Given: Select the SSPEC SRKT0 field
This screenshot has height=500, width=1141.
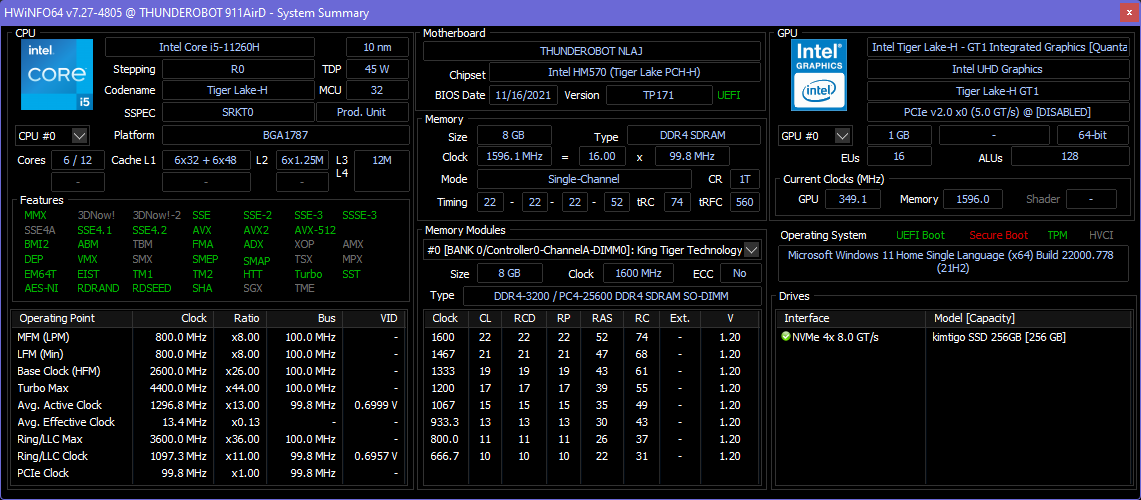Looking at the screenshot, I should [237, 112].
